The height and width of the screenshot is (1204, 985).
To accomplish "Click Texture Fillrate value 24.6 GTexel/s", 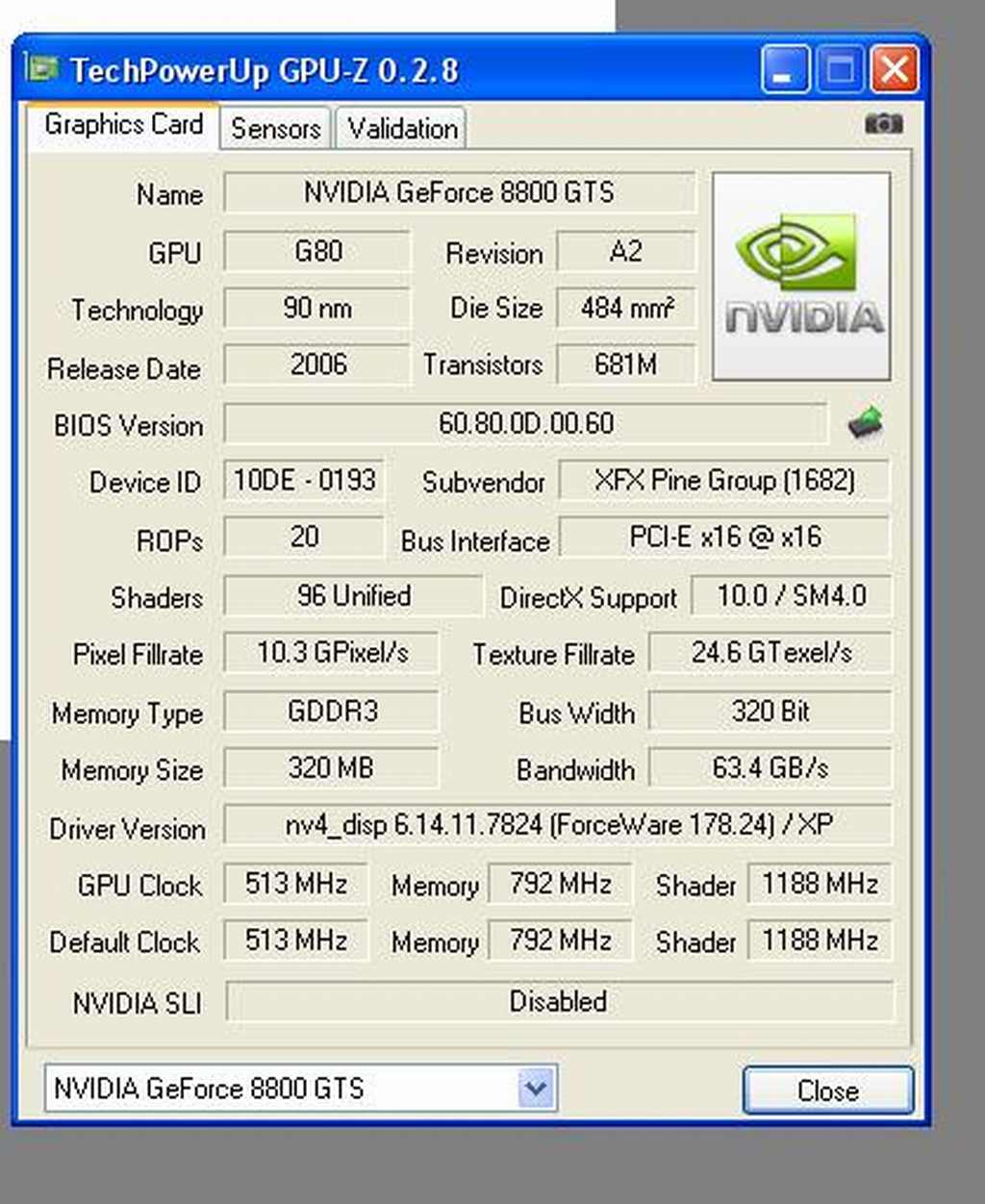I will pyautogui.click(x=770, y=652).
